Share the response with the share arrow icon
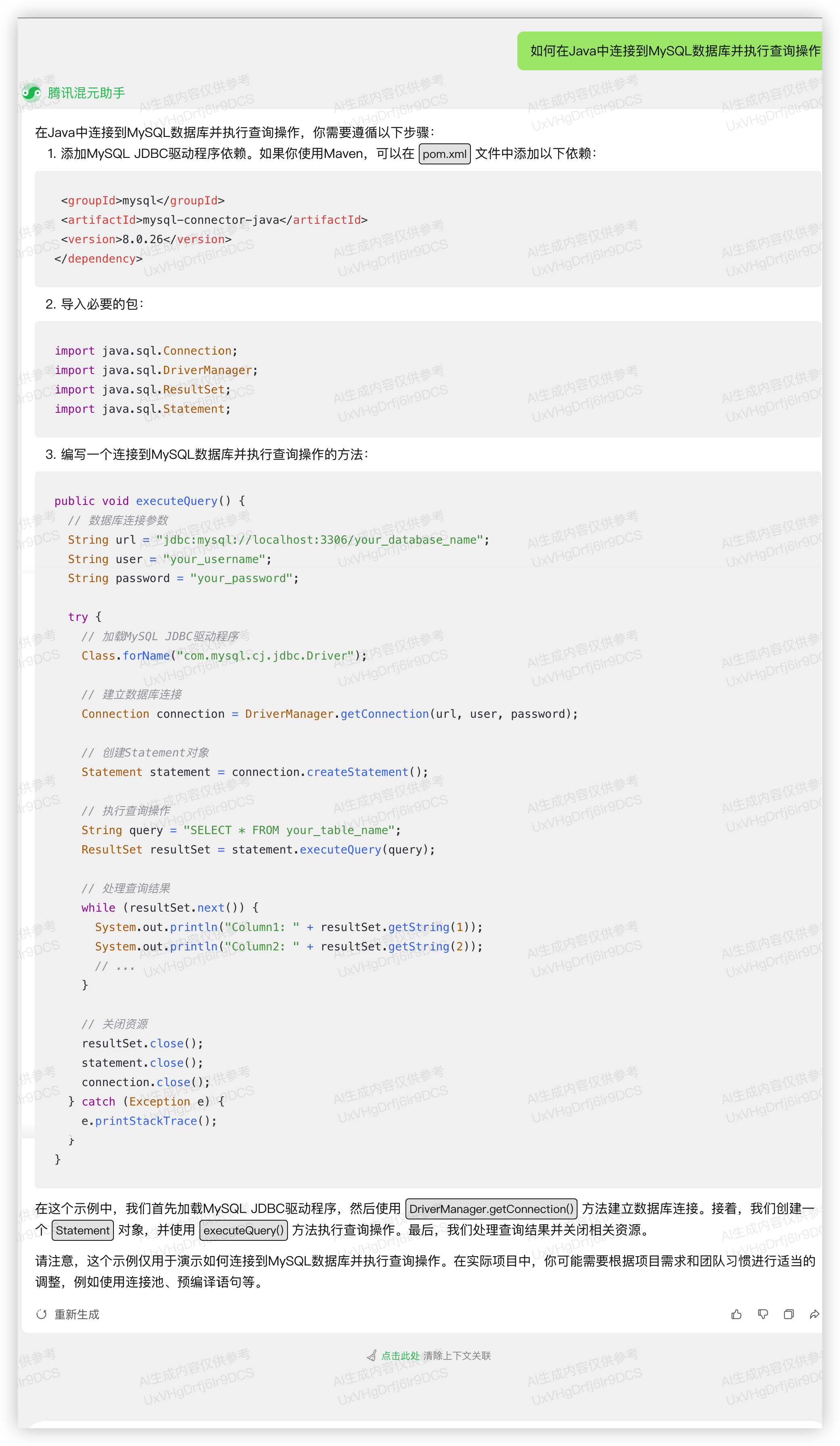Viewport: 840px width, 1446px height. (x=814, y=1314)
